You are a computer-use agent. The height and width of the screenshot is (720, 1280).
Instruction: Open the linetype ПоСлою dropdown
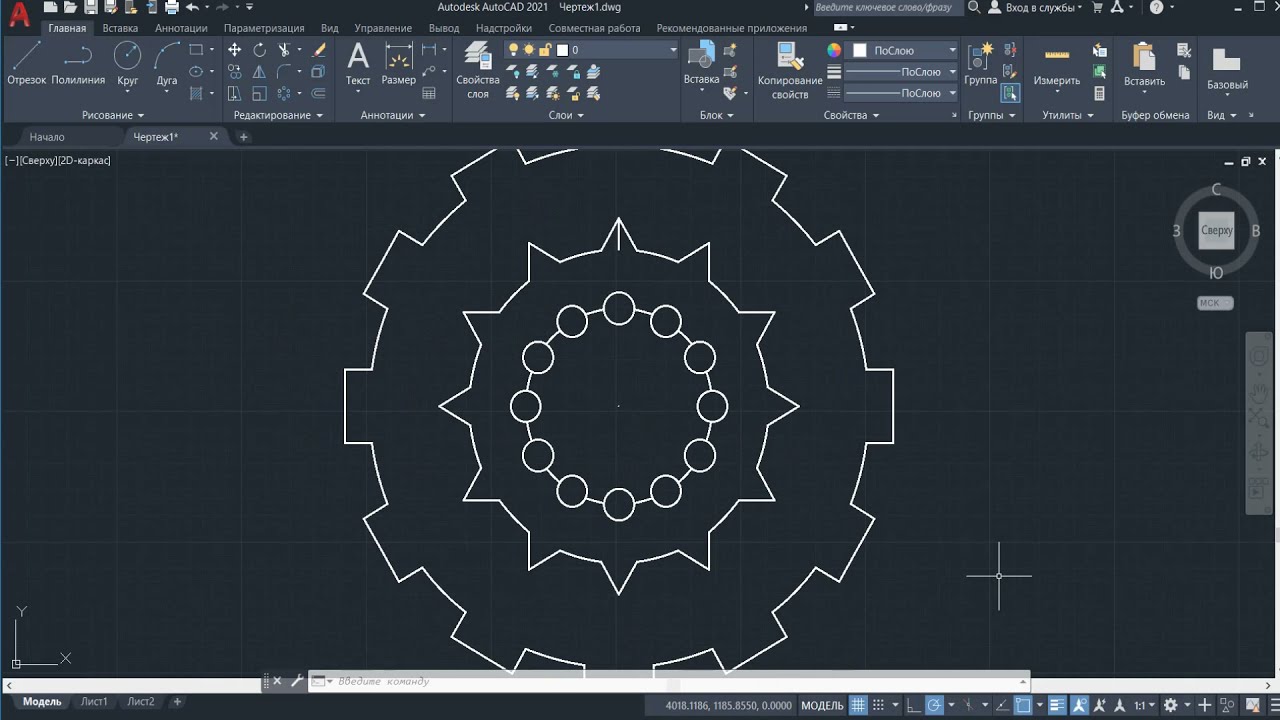coord(901,93)
